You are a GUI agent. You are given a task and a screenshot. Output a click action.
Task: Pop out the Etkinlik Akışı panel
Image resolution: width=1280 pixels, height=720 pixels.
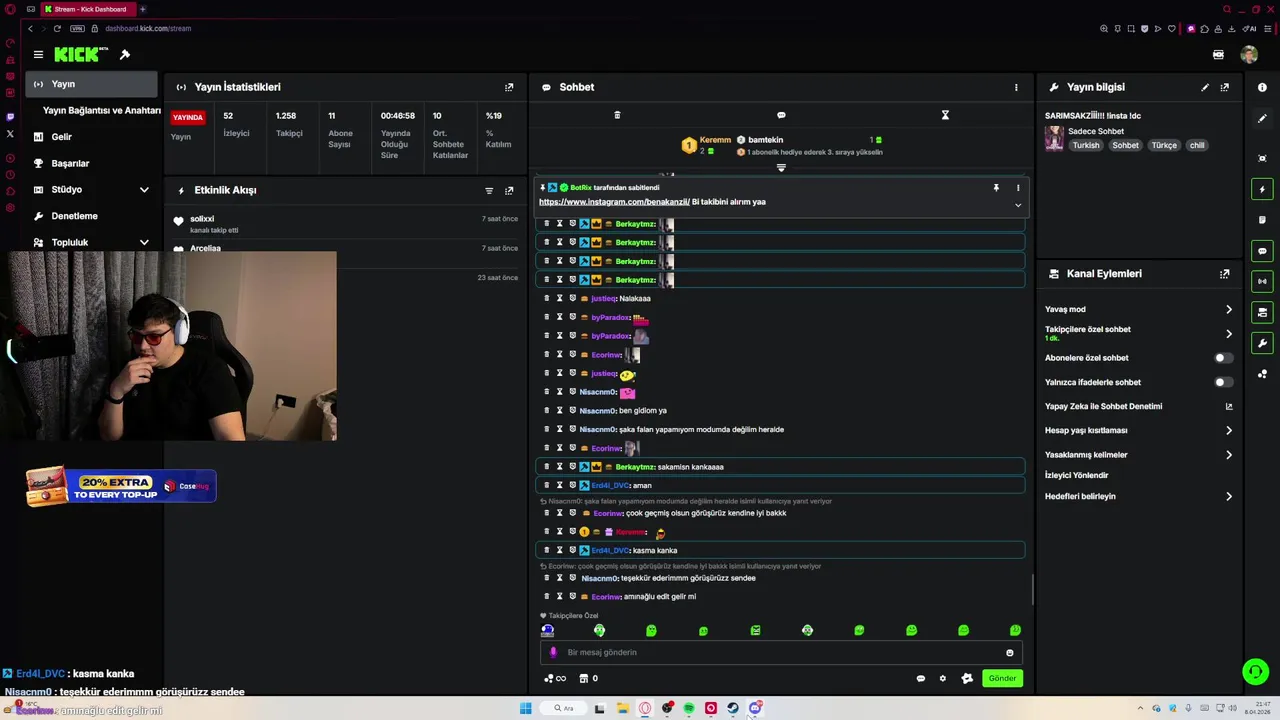[x=509, y=190]
